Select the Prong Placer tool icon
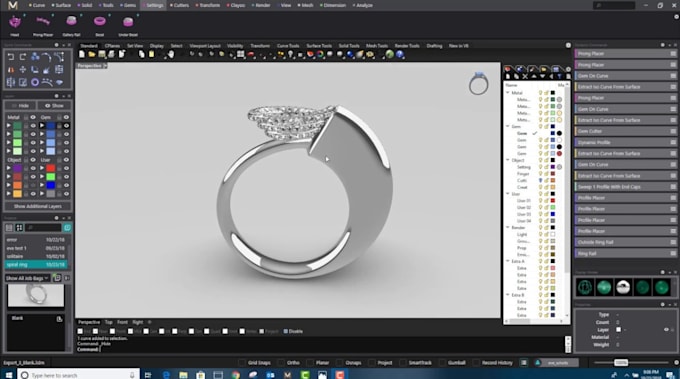 (x=42, y=21)
